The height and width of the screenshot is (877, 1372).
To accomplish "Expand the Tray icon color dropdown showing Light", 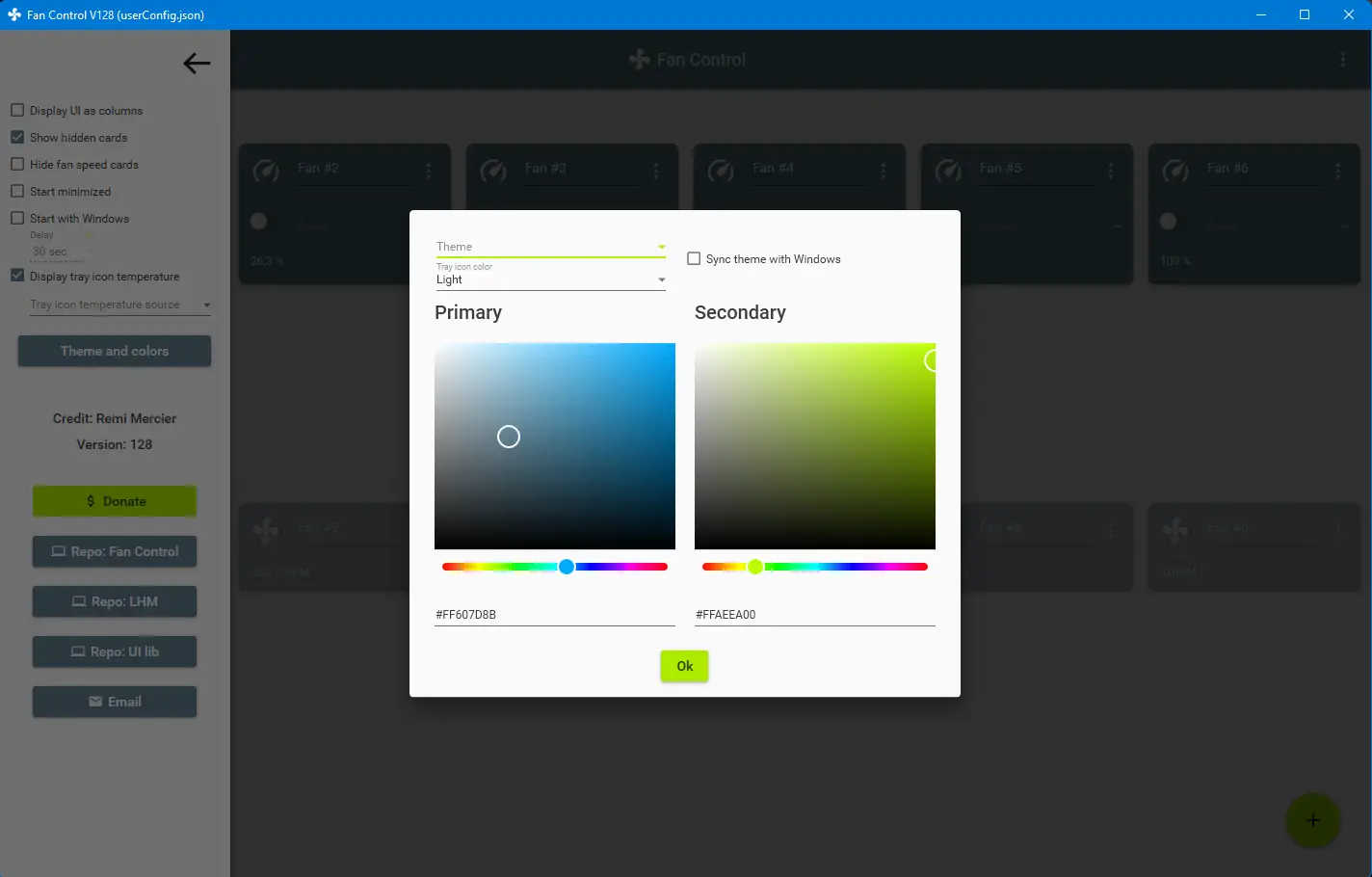I will coord(551,278).
